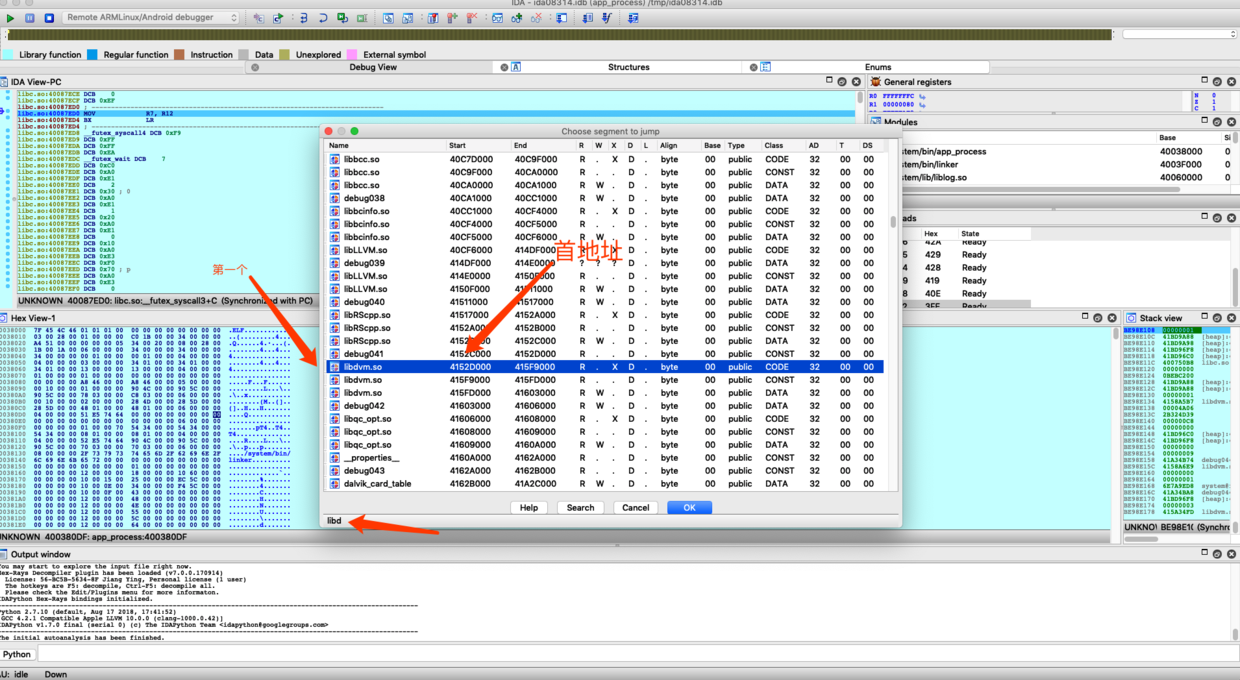Open the empty combo box at top right
The width and height of the screenshot is (1240, 680).
point(1179,34)
